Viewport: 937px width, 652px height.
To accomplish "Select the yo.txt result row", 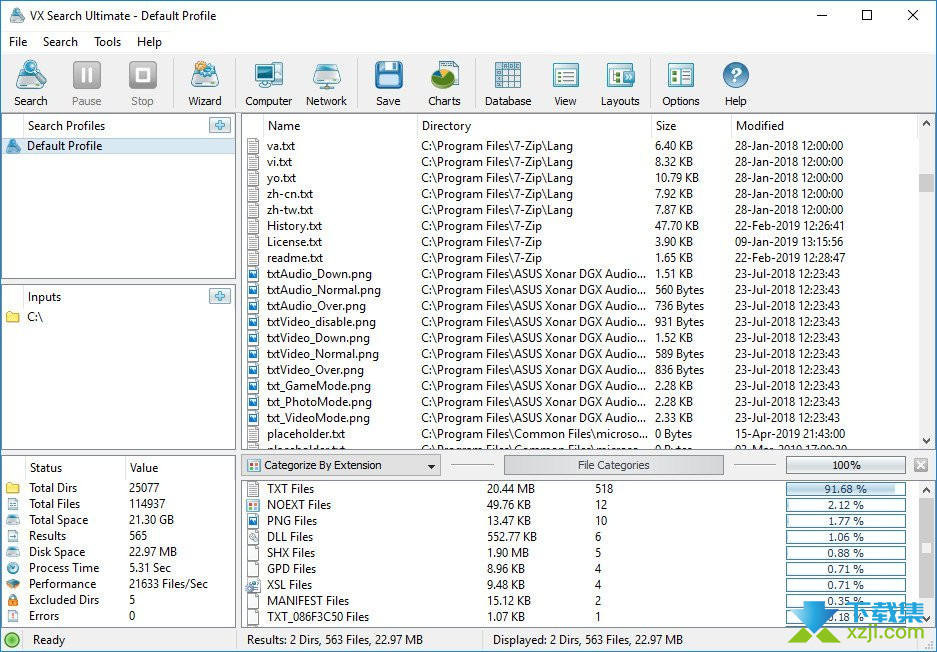I will click(580, 178).
